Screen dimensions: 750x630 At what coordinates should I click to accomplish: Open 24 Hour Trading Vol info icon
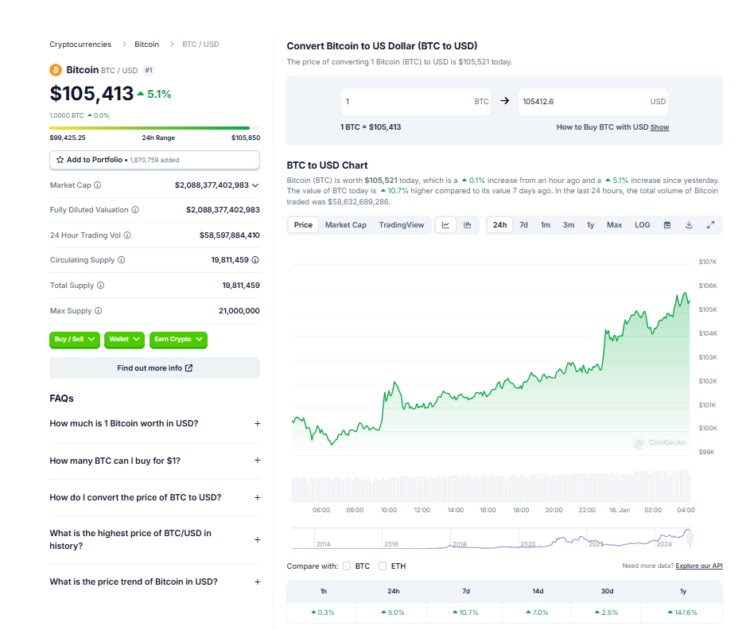click(x=127, y=235)
